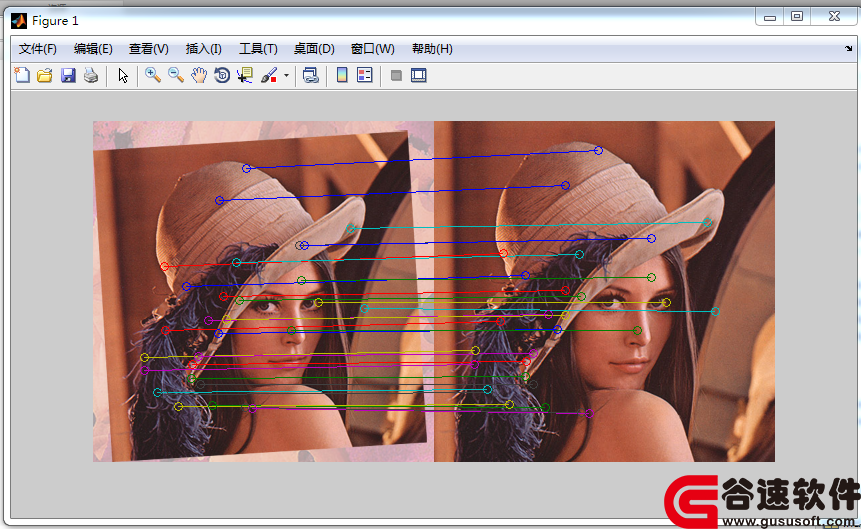Click the Link Plot icon
This screenshot has height=529, width=861.
pos(311,75)
